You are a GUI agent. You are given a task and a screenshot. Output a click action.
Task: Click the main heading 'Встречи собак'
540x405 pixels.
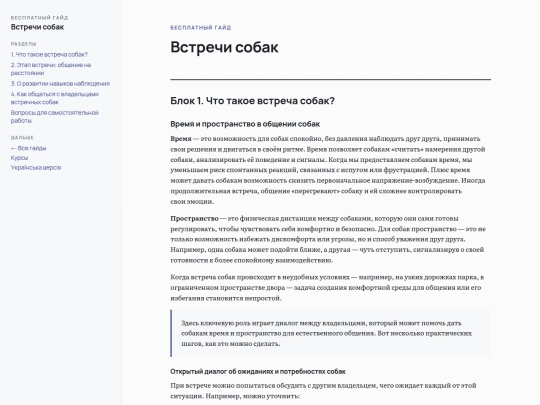pyautogui.click(x=224, y=47)
